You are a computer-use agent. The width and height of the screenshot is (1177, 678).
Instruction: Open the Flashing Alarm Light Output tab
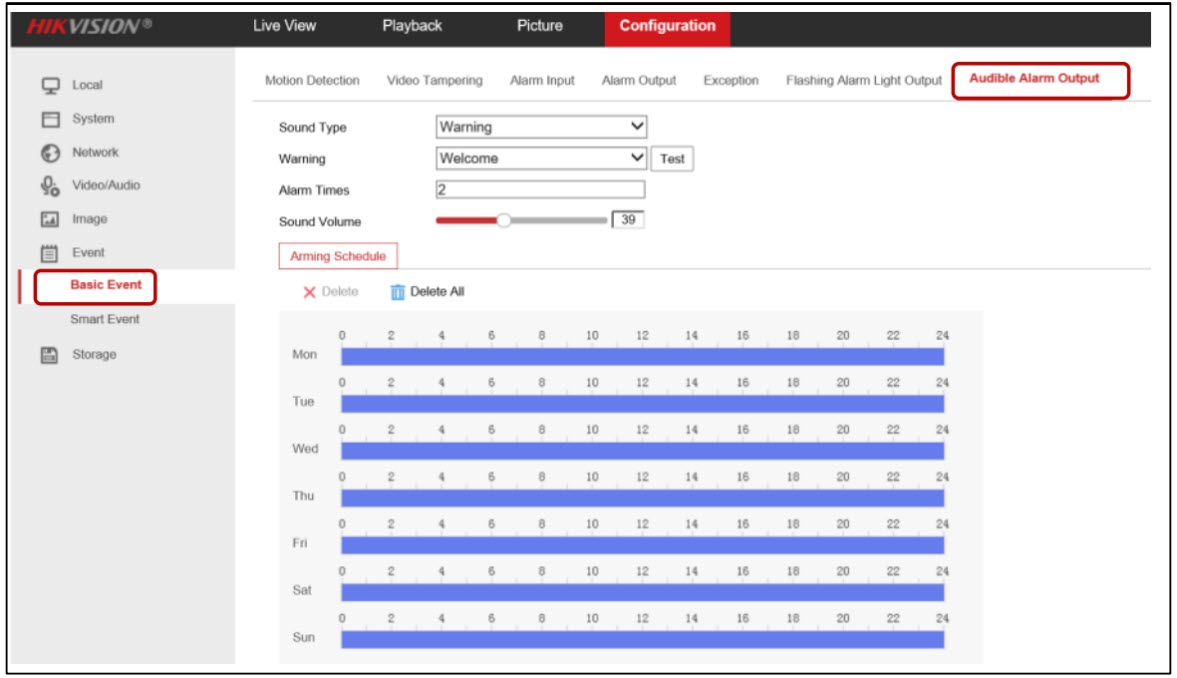[x=863, y=81]
